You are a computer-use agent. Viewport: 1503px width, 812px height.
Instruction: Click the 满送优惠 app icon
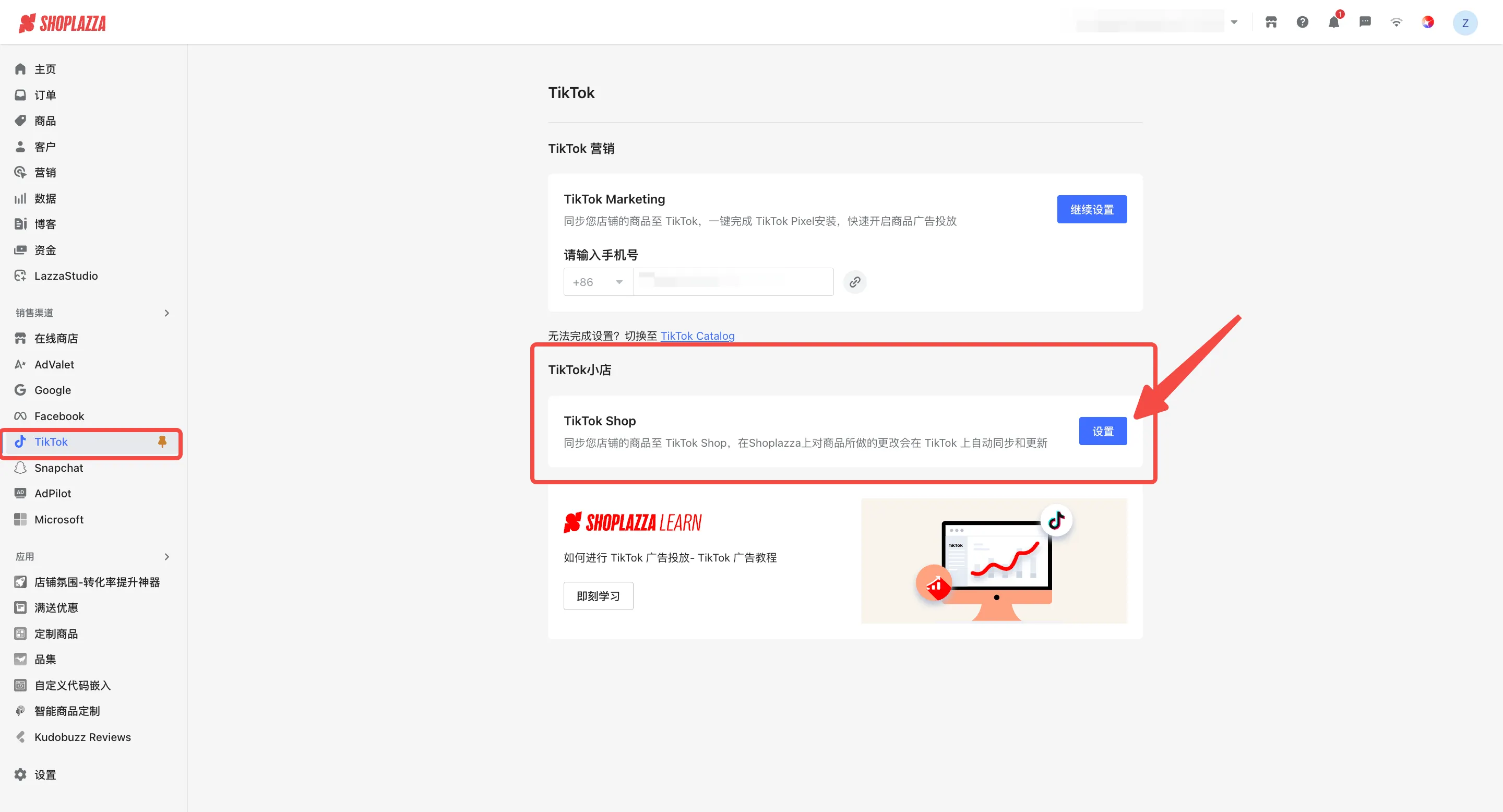coord(20,608)
